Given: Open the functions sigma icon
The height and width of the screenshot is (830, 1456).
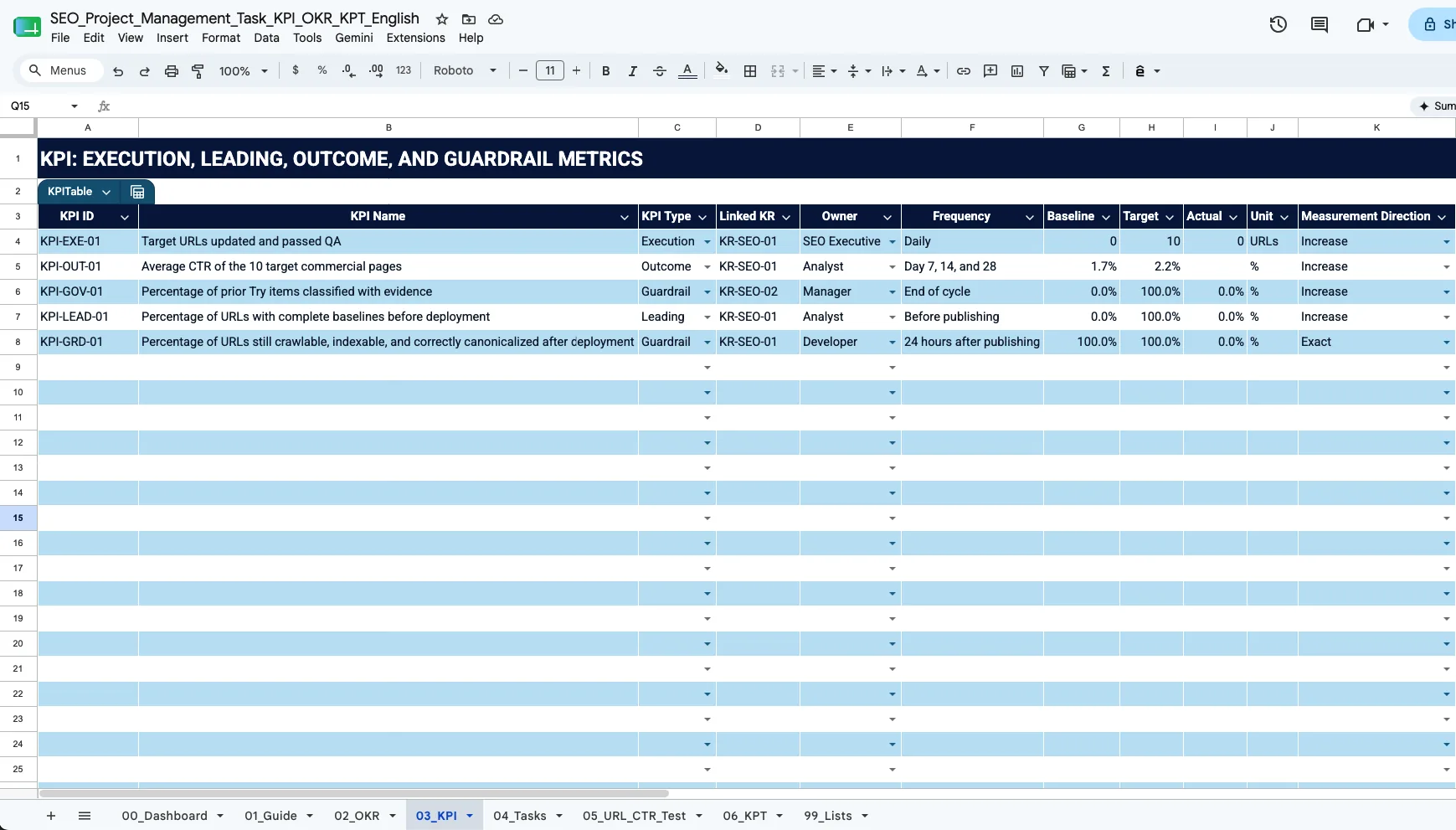Looking at the screenshot, I should click(x=1106, y=71).
